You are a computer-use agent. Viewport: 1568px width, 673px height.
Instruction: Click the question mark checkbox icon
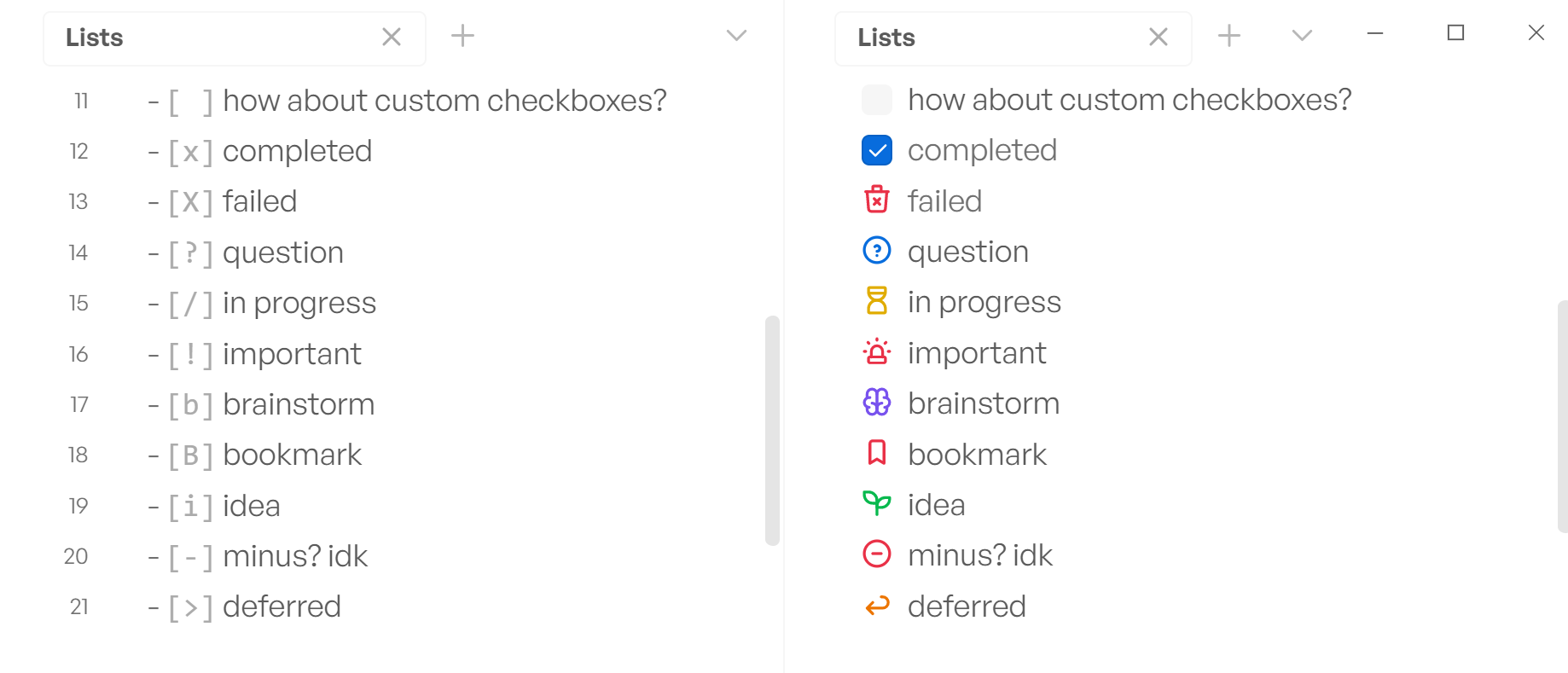(877, 251)
